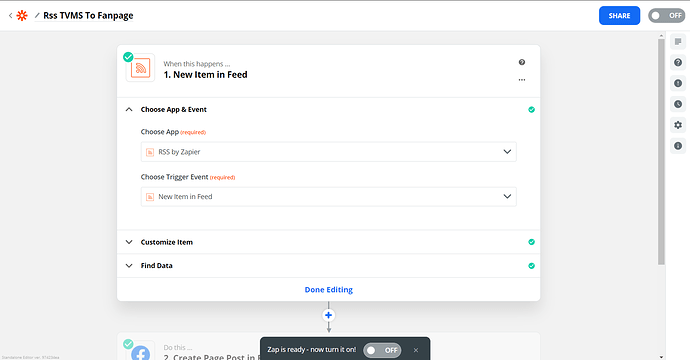Turn on the zap with top-right OFF switch
Viewport: 690px width, 360px height.
(666, 15)
